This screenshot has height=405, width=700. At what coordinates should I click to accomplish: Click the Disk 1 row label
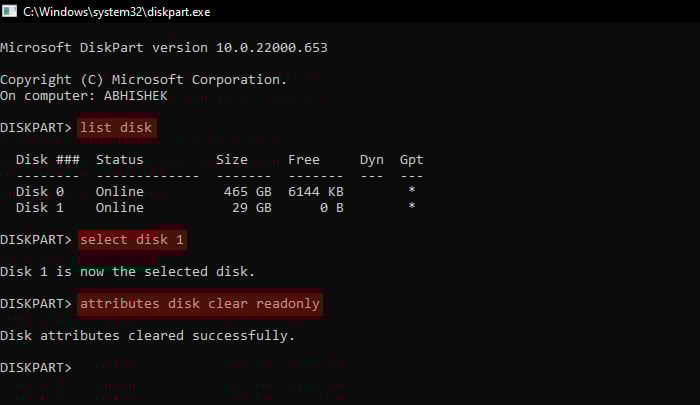point(40,208)
